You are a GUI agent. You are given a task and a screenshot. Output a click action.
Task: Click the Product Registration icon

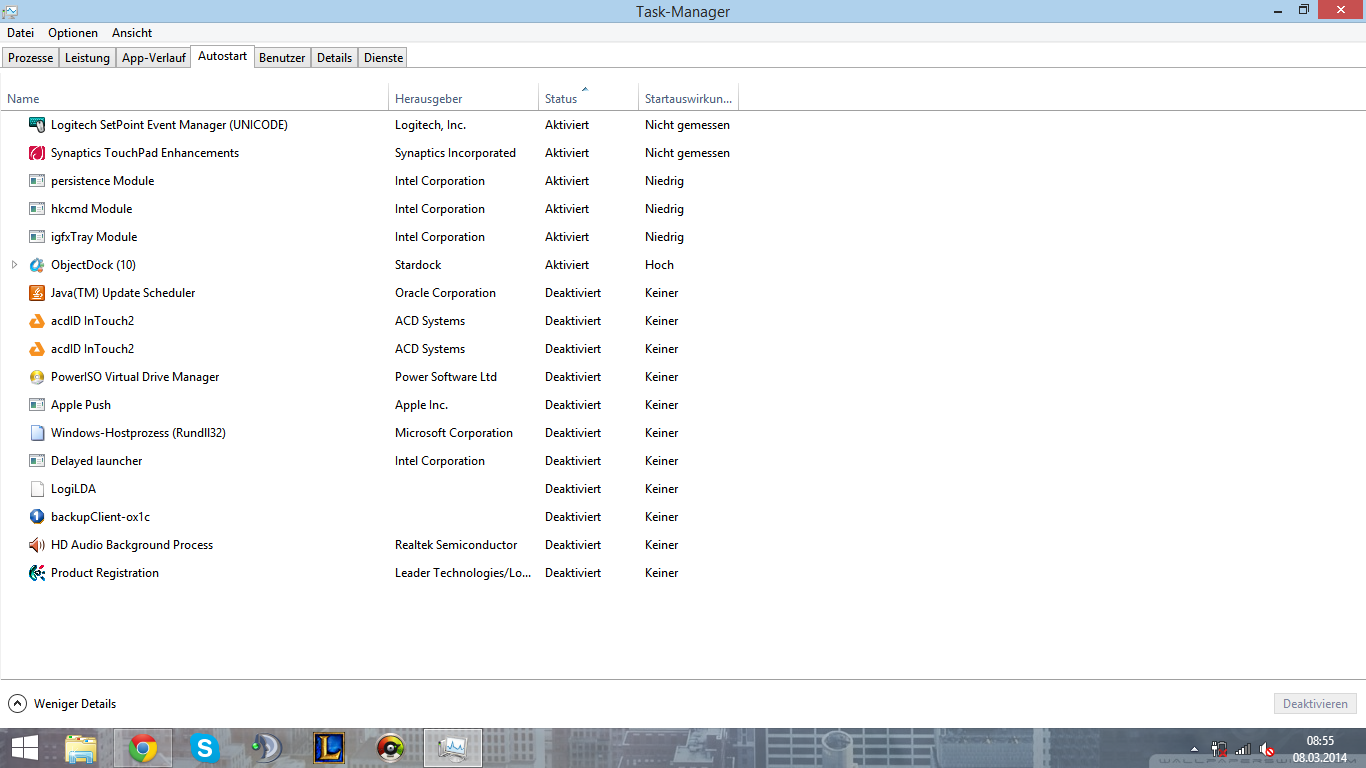pyautogui.click(x=37, y=573)
